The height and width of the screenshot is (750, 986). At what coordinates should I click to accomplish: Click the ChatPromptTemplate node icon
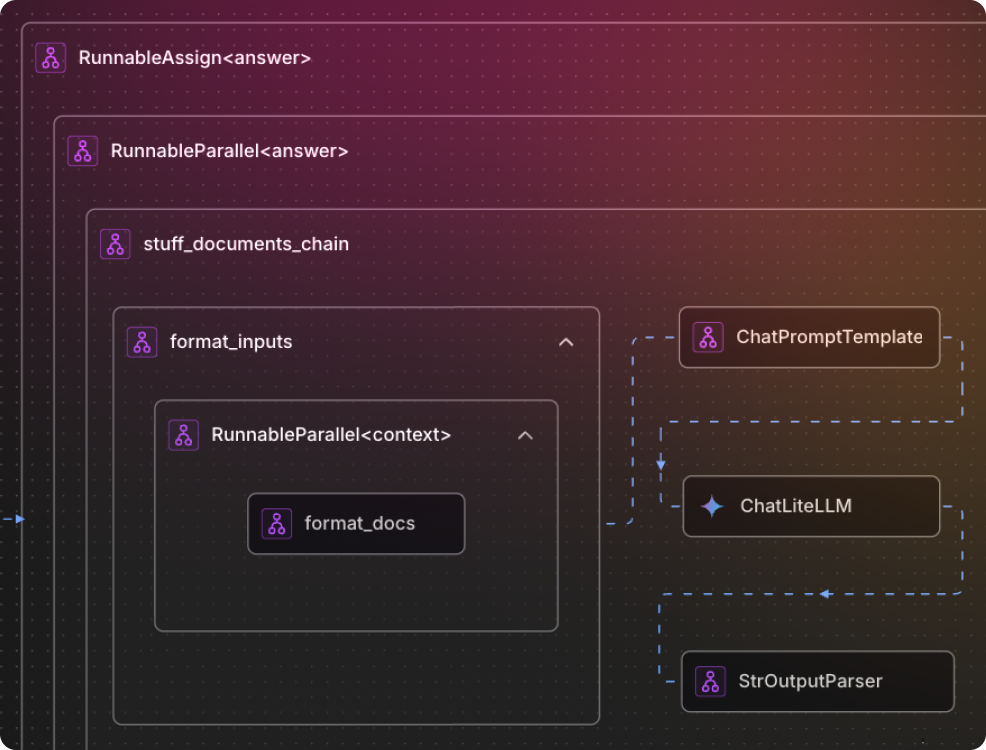tap(708, 337)
